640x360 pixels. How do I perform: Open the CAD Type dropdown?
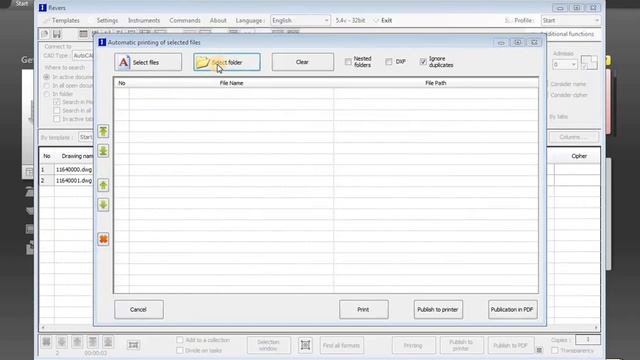83,56
